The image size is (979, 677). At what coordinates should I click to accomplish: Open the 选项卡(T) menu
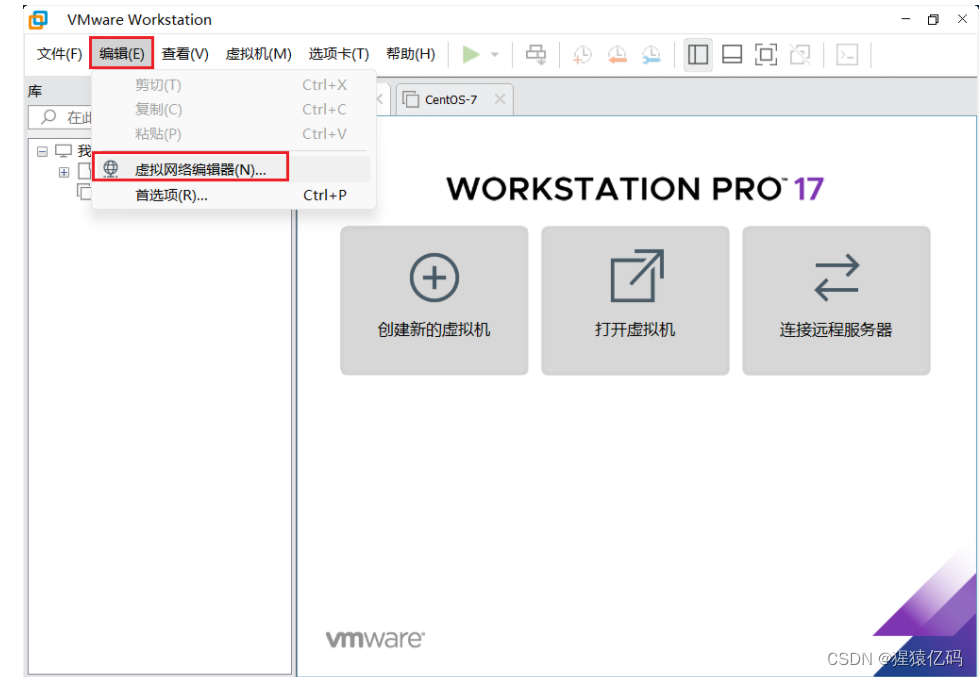click(x=338, y=54)
